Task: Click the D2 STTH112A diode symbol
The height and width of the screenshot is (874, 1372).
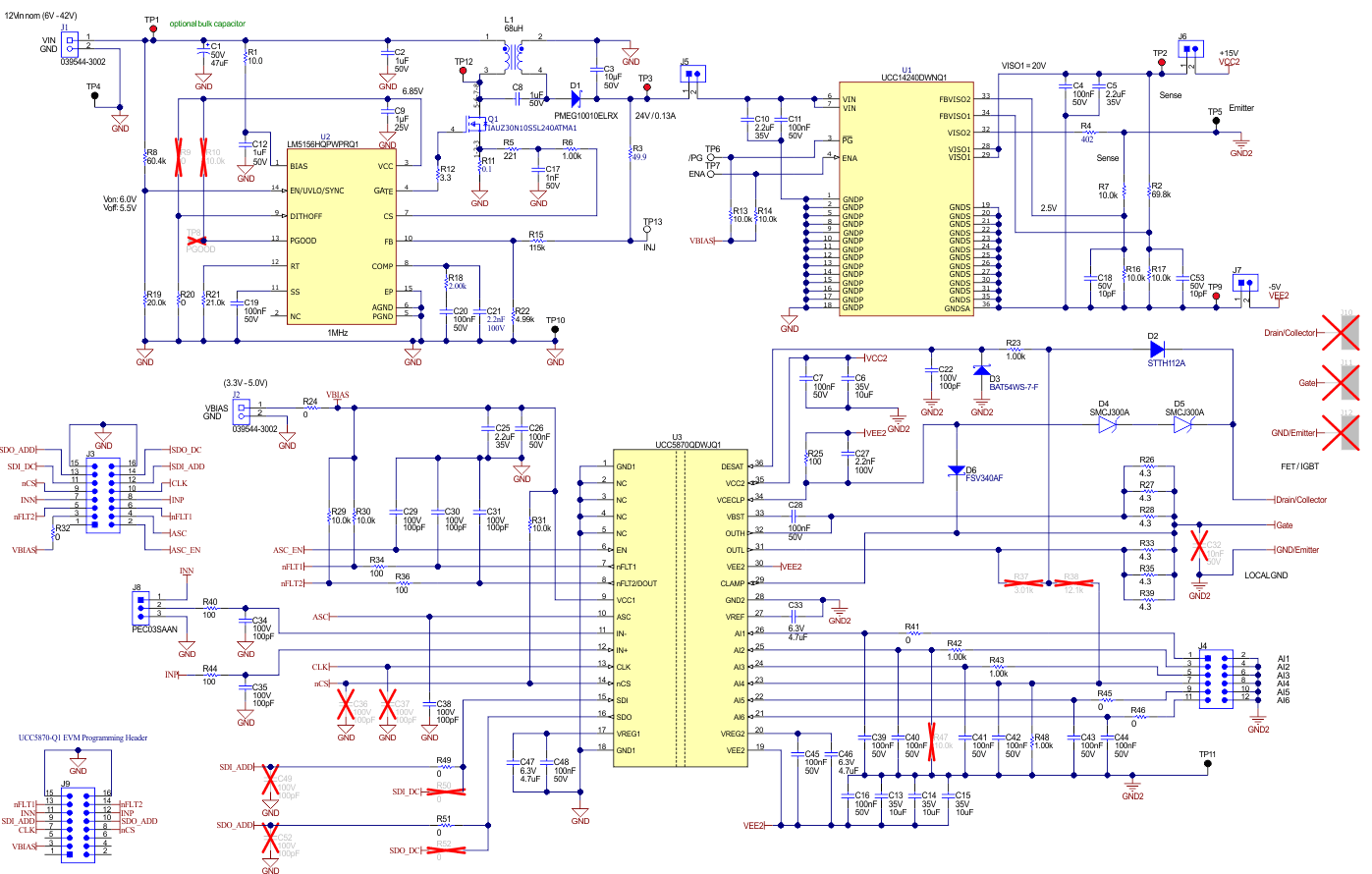Action: click(1157, 349)
